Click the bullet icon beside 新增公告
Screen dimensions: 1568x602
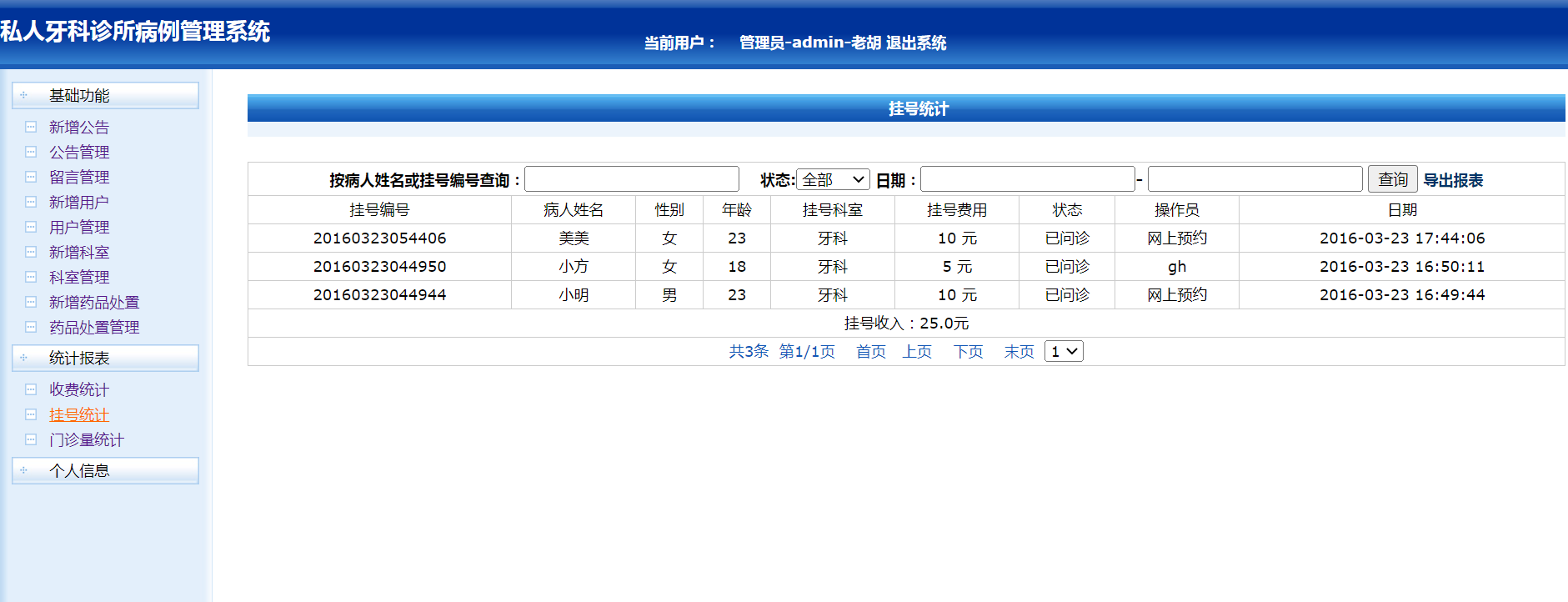tap(31, 127)
